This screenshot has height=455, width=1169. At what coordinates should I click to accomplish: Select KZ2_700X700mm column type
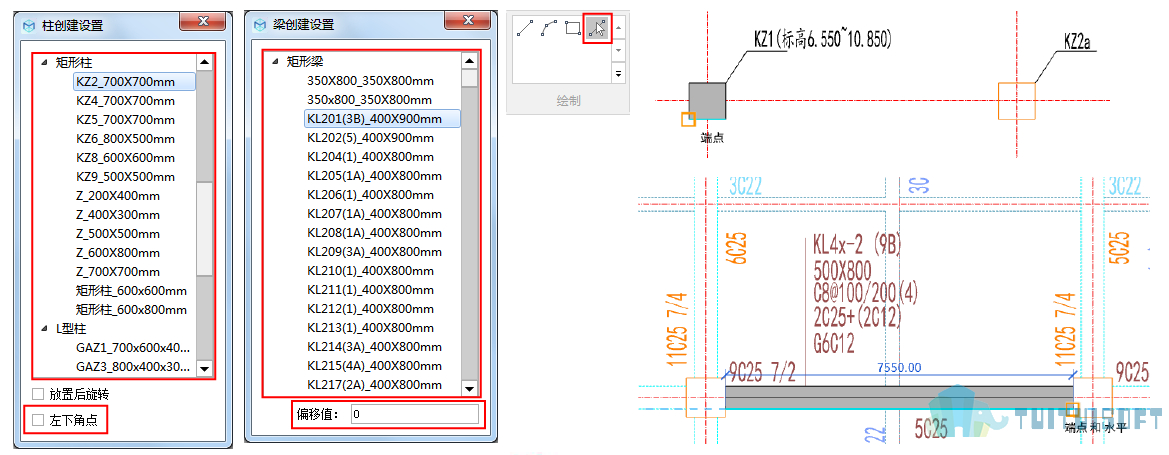134,81
